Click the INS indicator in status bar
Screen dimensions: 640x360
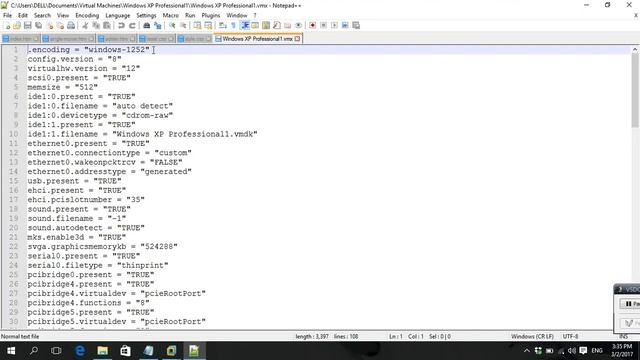tap(623, 336)
